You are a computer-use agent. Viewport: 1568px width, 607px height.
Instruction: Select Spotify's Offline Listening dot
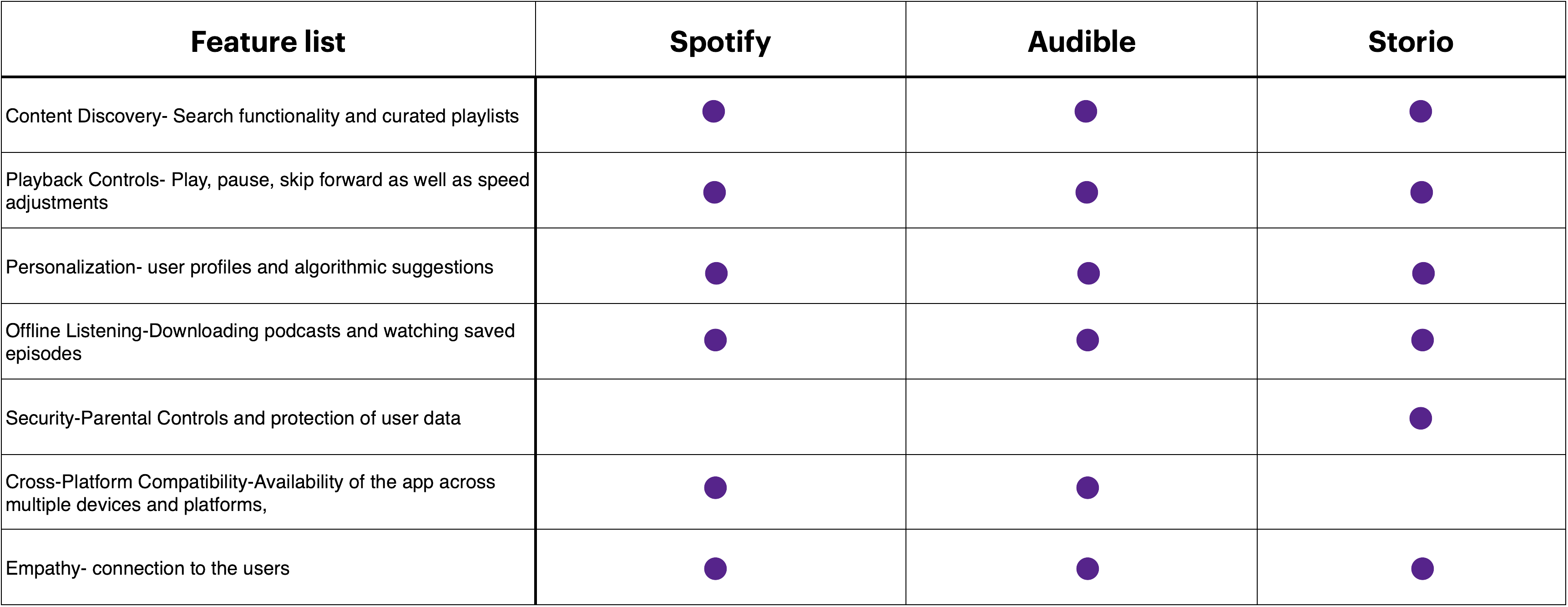[715, 340]
